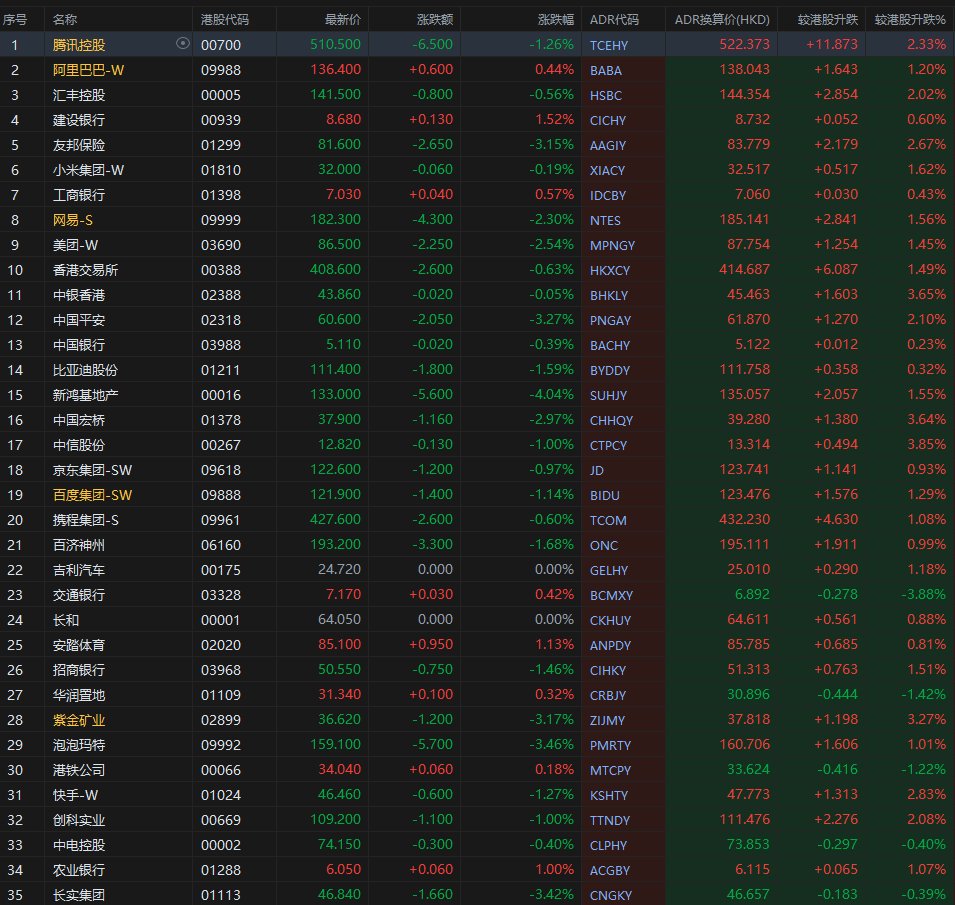The height and width of the screenshot is (905, 955).
Task: Sort by 较港股升跌 column header
Action: (828, 20)
